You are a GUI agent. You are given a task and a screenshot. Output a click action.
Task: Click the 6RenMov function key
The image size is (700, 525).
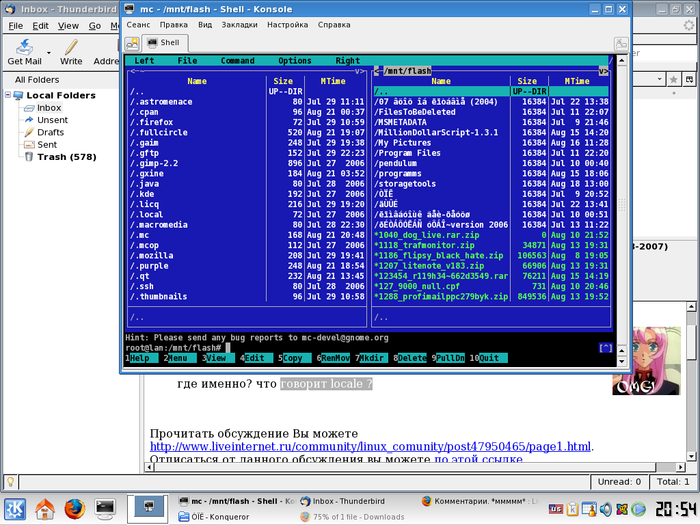coord(333,358)
